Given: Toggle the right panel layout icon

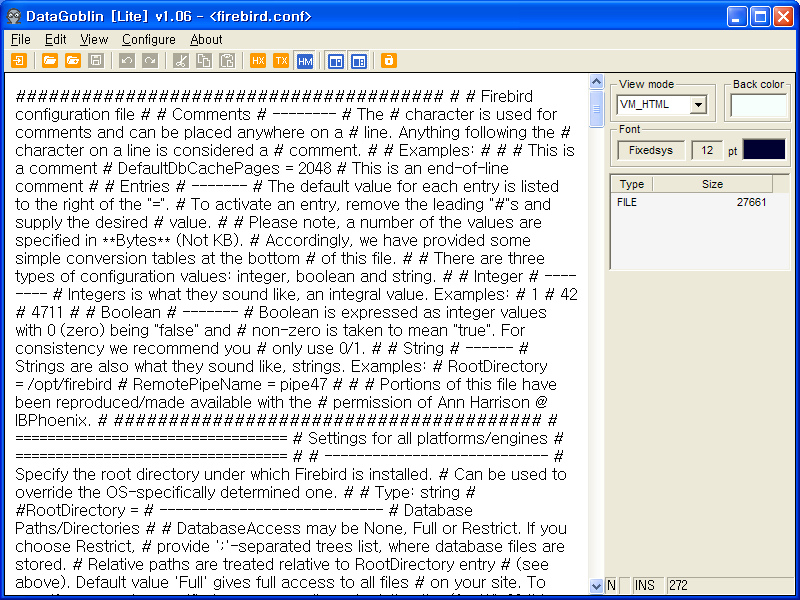Looking at the screenshot, I should [x=358, y=61].
